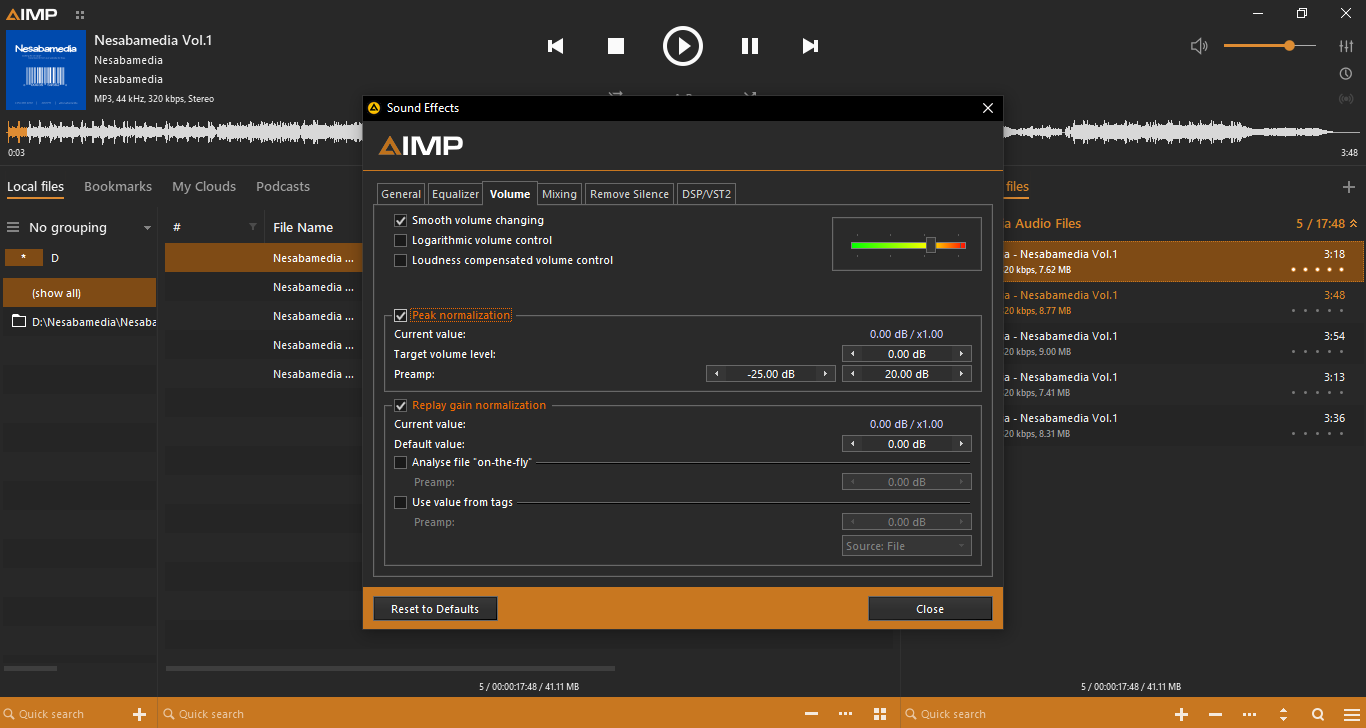Open the Source: File combo box
This screenshot has height=728, width=1366.
point(906,546)
